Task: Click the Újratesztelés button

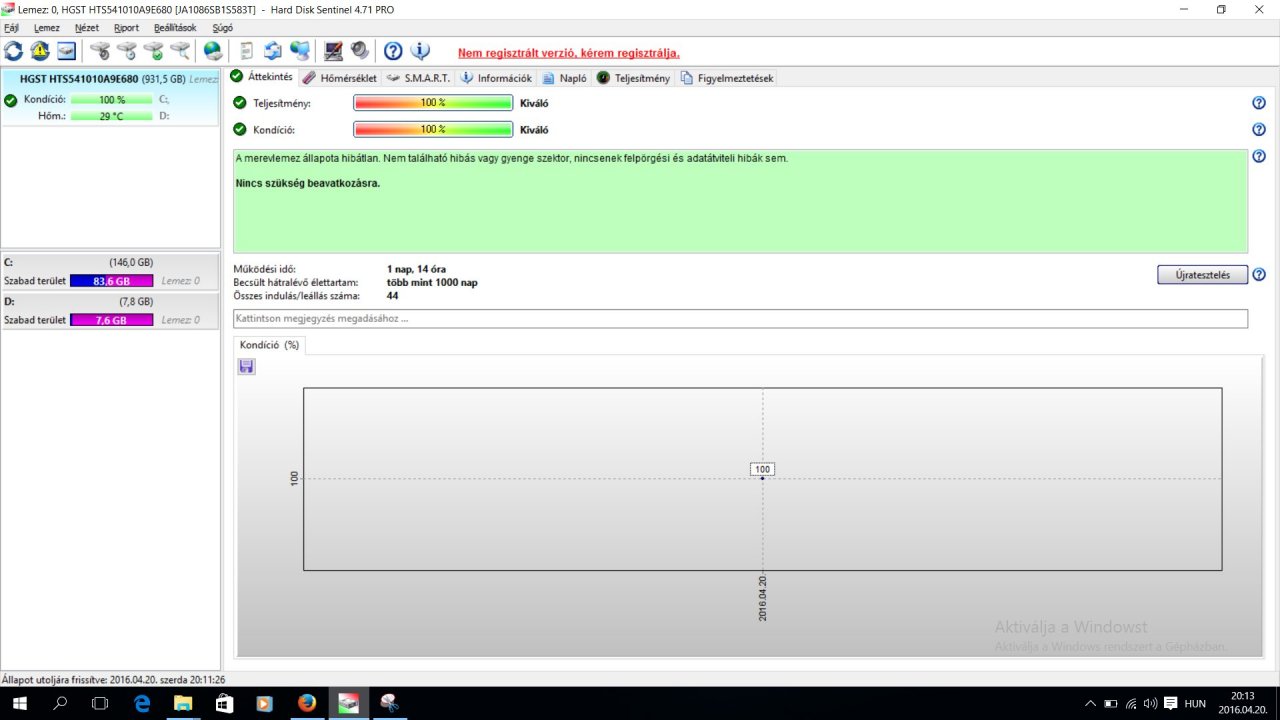Action: tap(1202, 275)
